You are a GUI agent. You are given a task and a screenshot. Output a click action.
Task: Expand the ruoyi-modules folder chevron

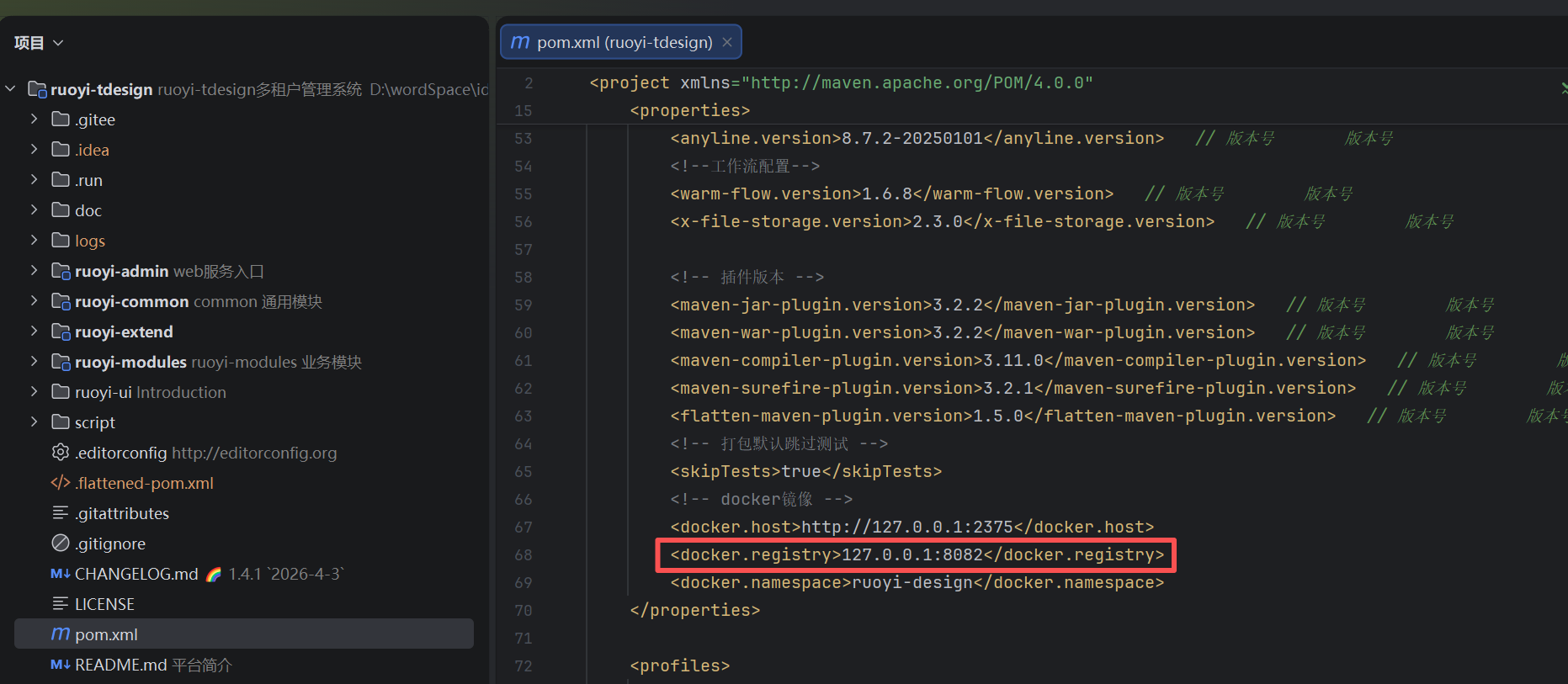coord(34,362)
